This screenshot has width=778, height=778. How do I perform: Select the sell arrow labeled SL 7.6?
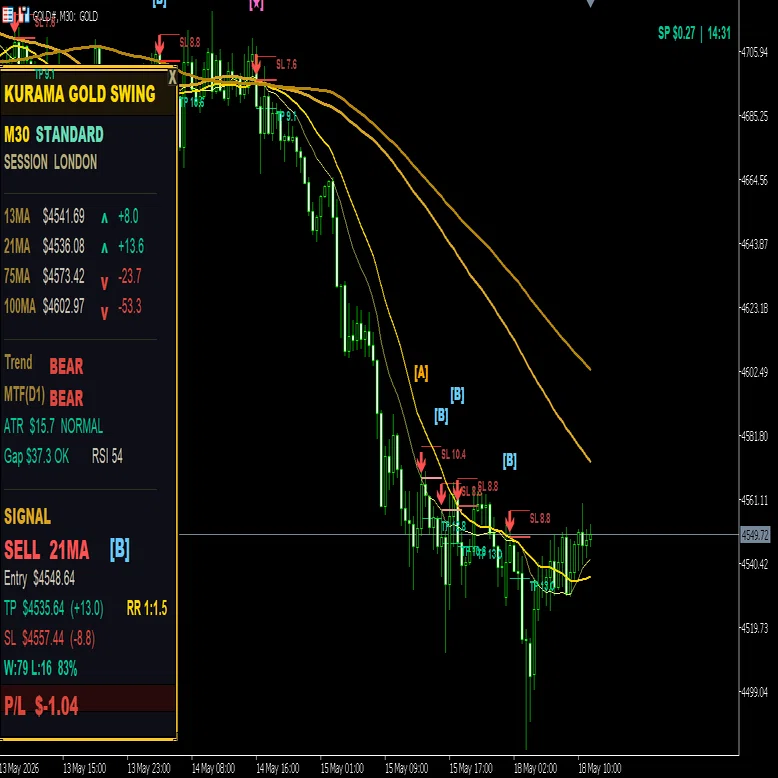(256, 65)
